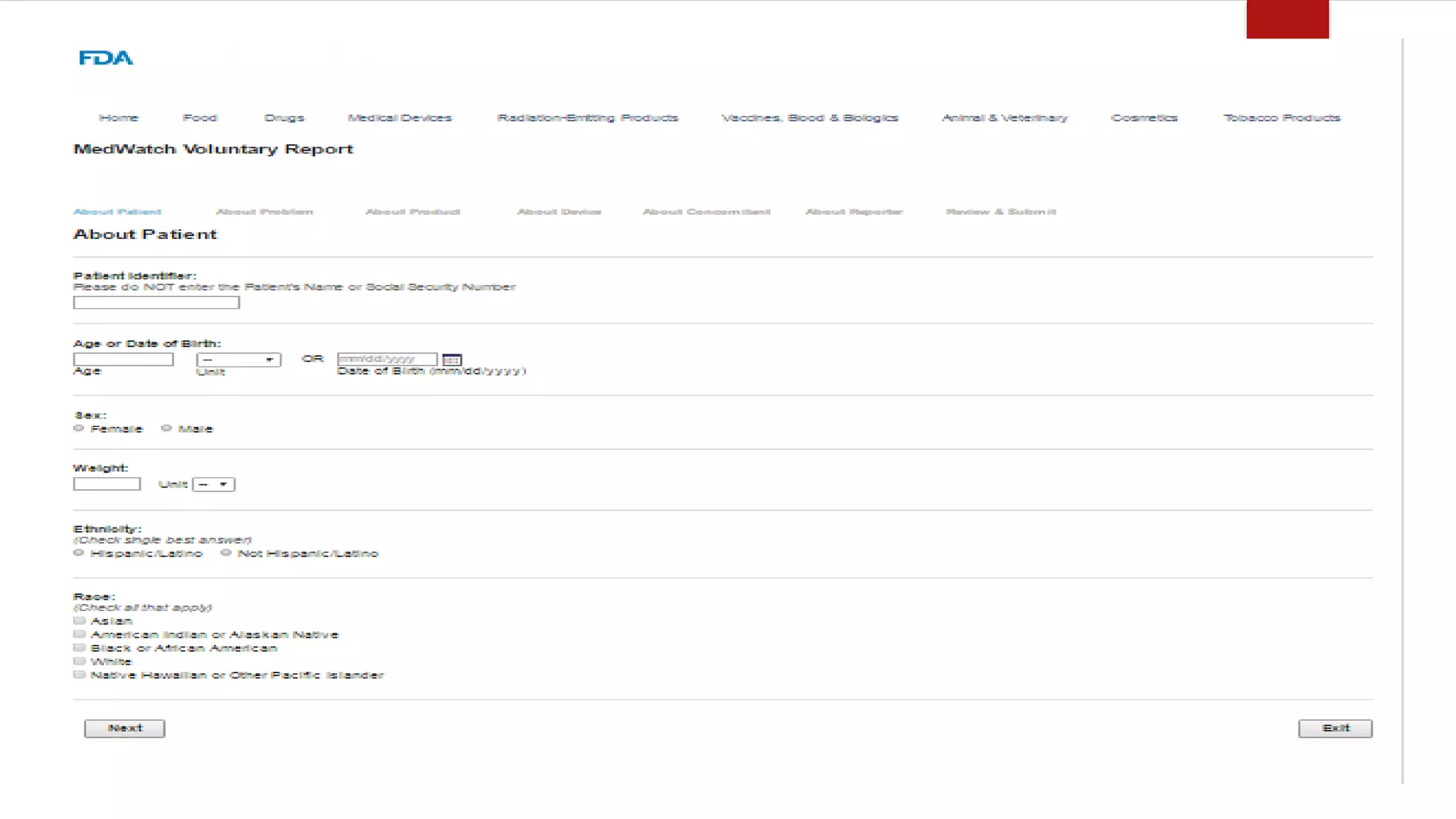Click the FDA logo
The height and width of the screenshot is (819, 1456).
105,58
